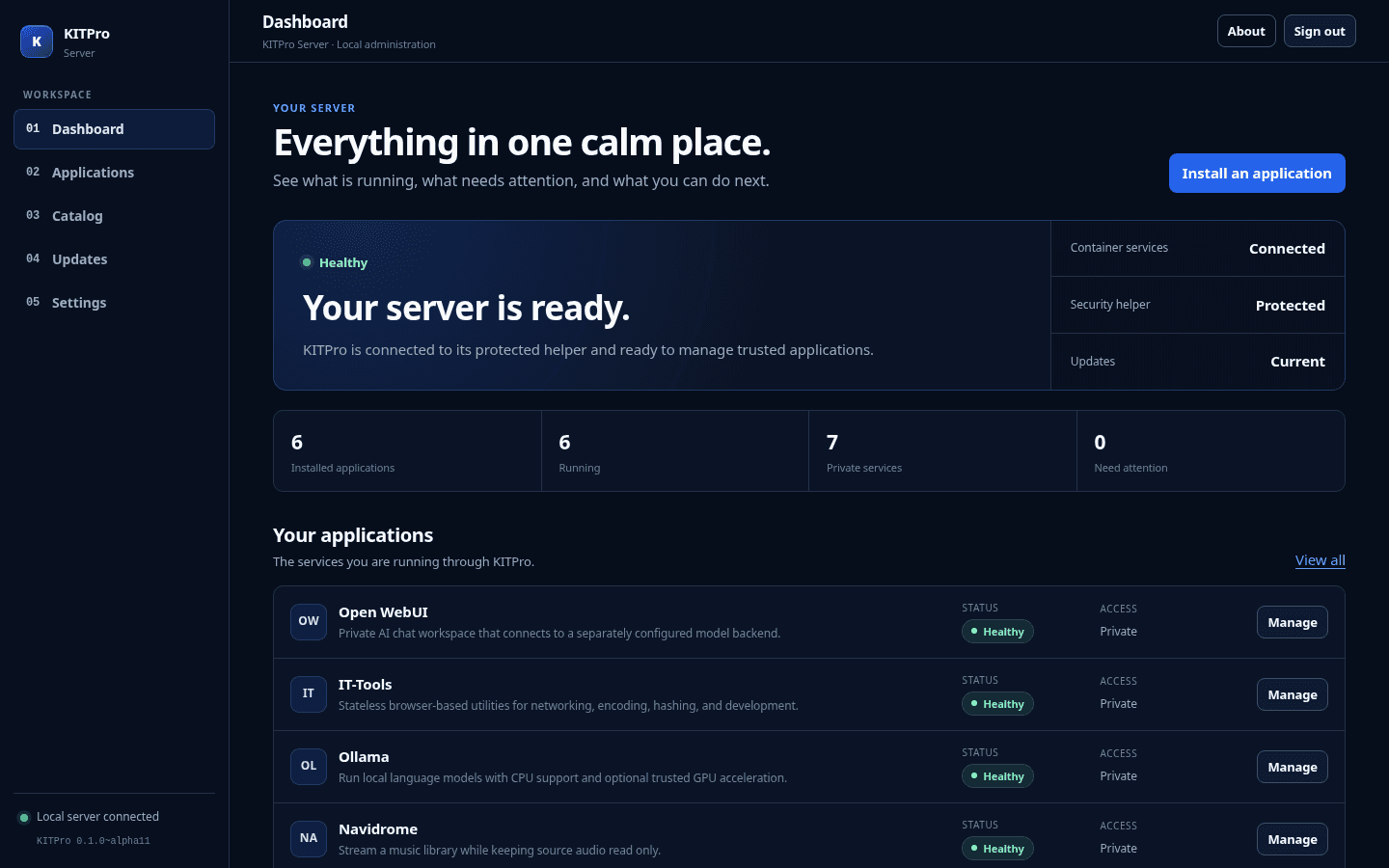Click the Navidrome application name
The image size is (1389, 868).
click(378, 829)
